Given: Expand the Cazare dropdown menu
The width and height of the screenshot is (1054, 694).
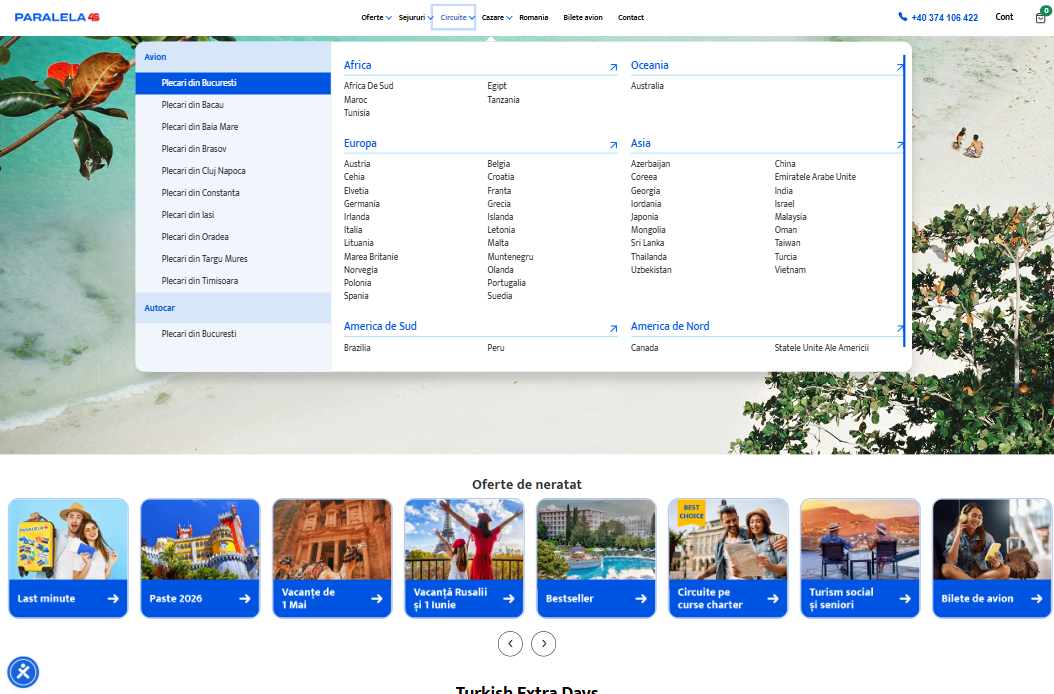Looking at the screenshot, I should pos(497,17).
